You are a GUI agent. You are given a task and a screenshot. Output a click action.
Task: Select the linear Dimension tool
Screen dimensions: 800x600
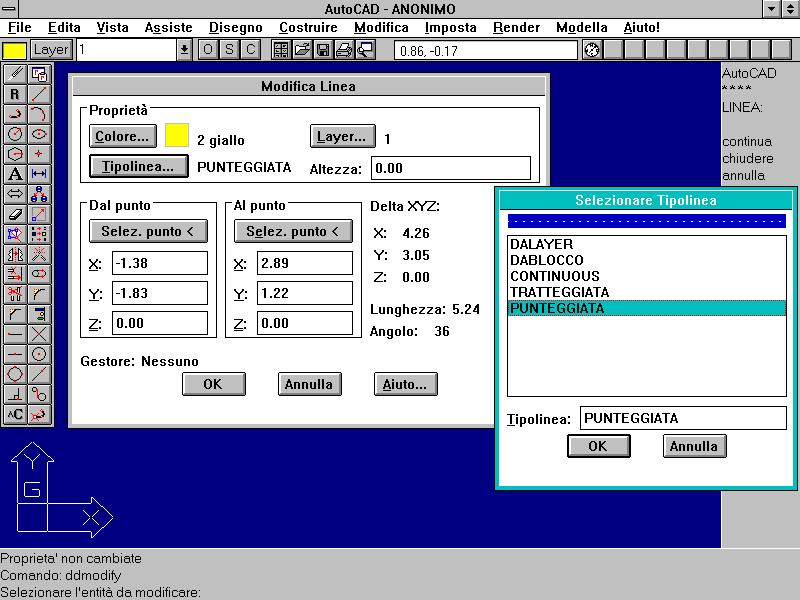[39, 174]
